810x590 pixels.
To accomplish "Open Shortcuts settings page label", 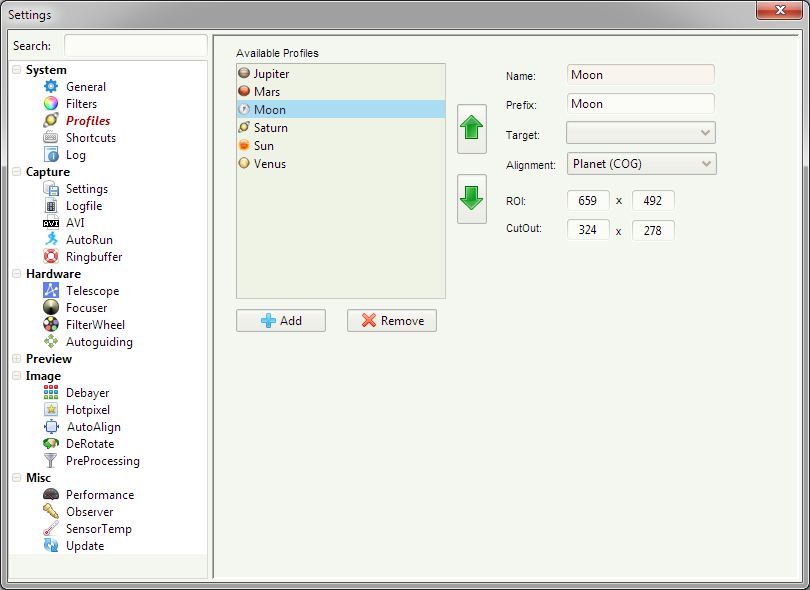I will (x=91, y=138).
